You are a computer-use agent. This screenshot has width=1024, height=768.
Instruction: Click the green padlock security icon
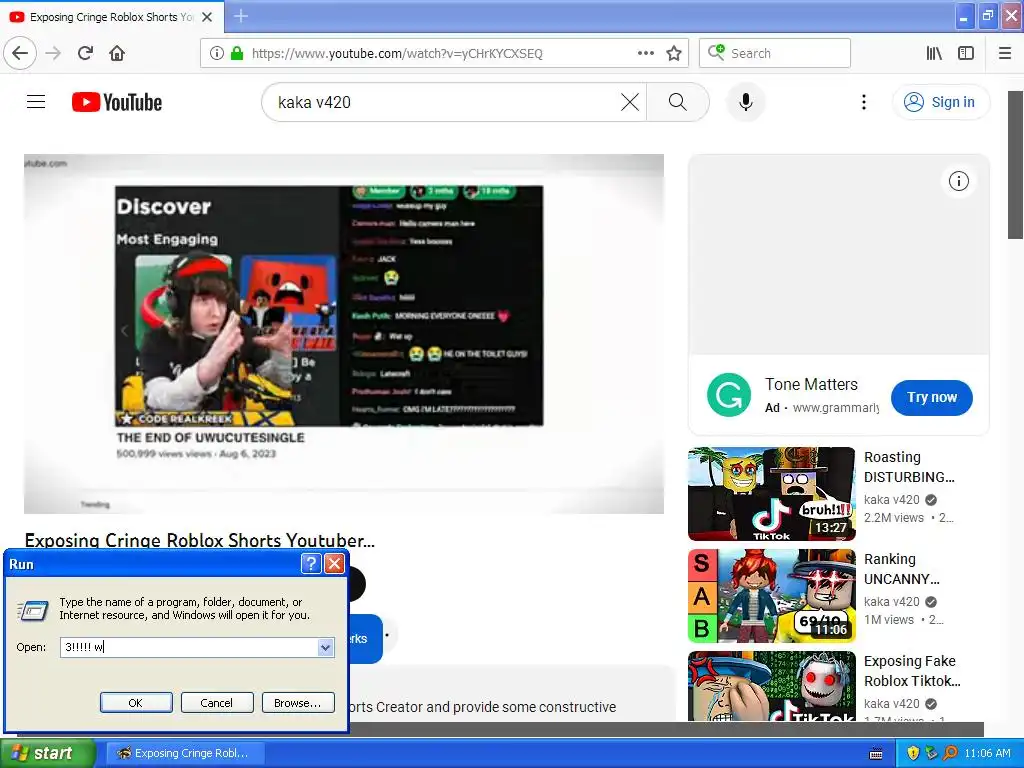pos(237,53)
